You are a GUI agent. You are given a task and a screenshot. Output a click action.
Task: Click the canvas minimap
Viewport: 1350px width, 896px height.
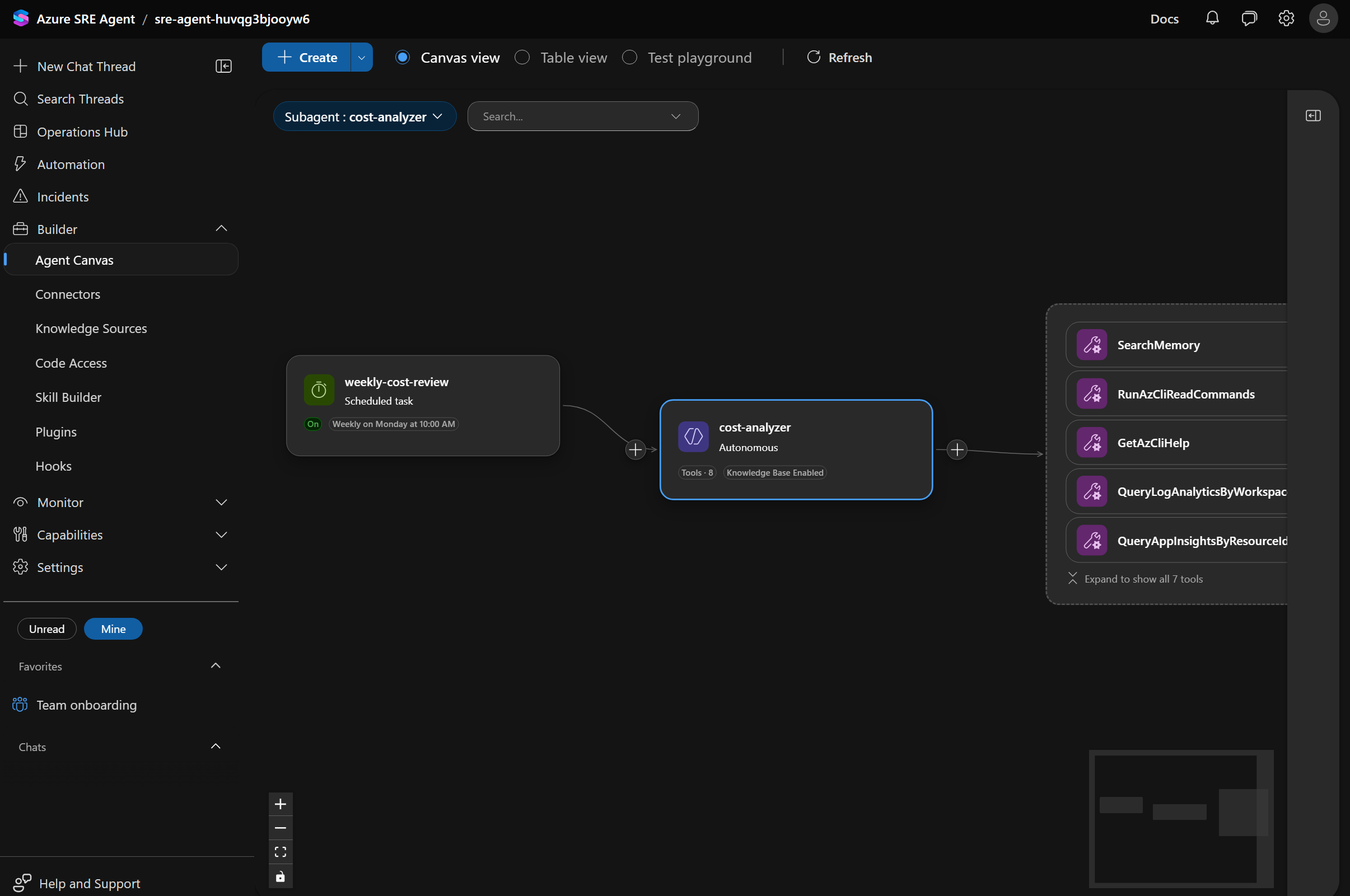tap(1181, 819)
